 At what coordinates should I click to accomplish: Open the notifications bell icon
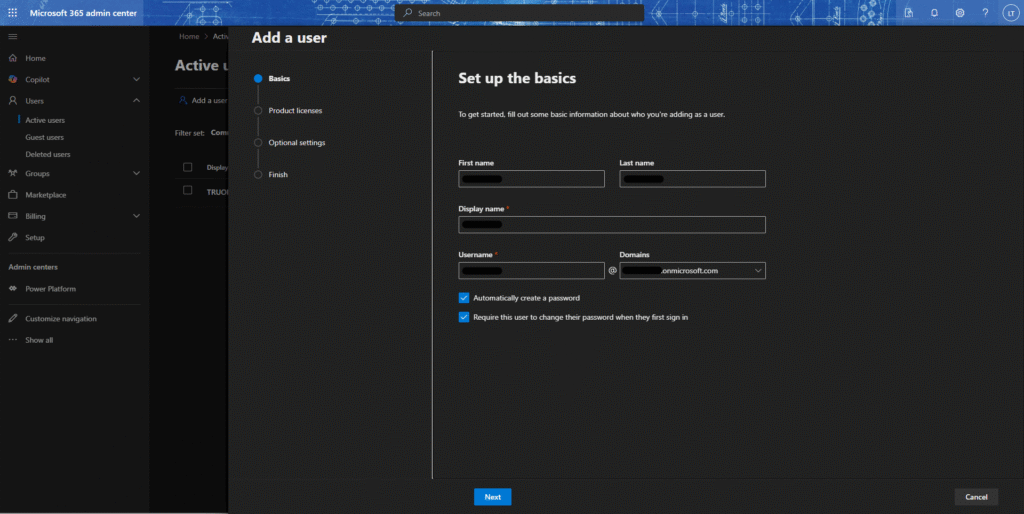pyautogui.click(x=934, y=13)
